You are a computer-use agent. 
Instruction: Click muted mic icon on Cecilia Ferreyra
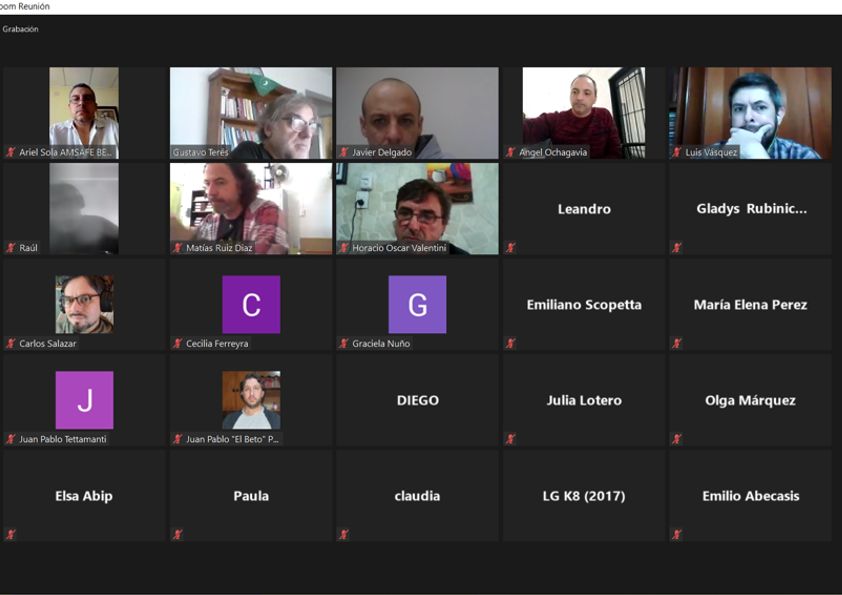pos(177,343)
